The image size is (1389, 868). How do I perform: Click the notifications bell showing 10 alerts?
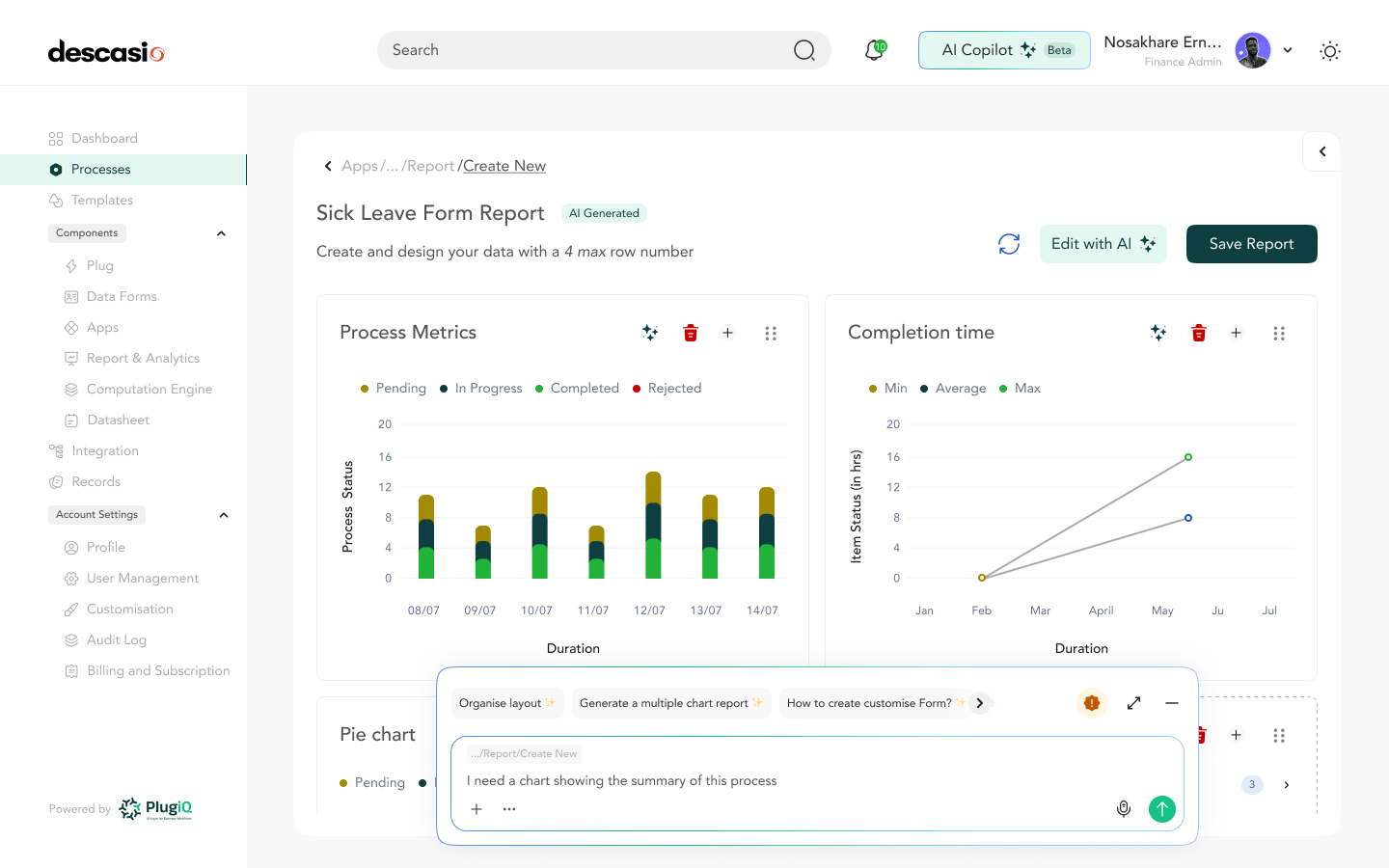coord(874,49)
